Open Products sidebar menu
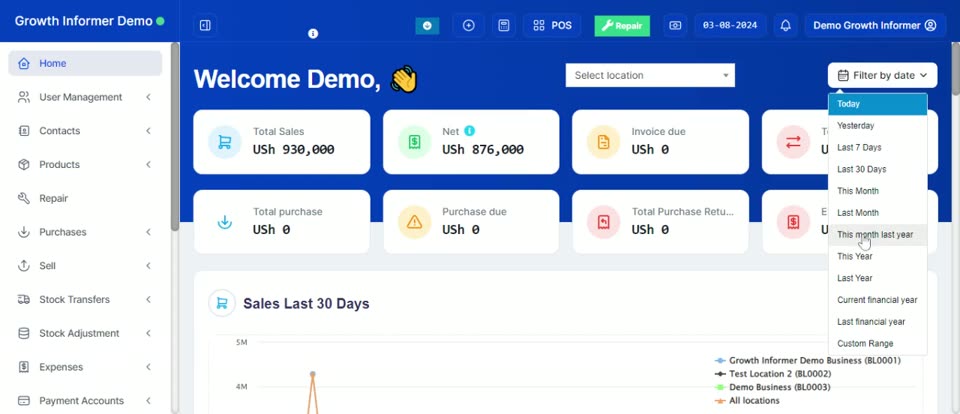 point(85,164)
